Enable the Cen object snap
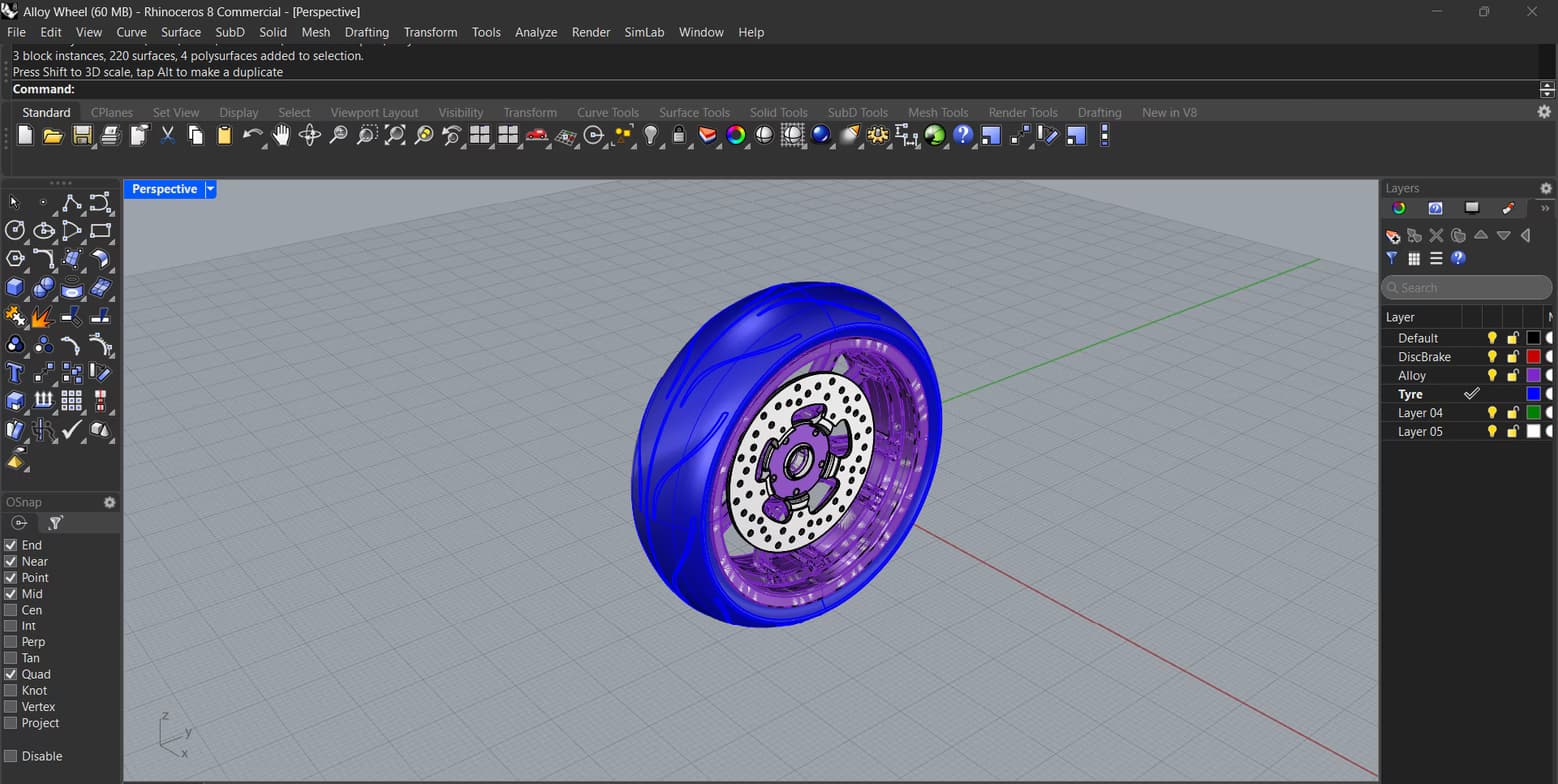1558x784 pixels. [x=11, y=610]
